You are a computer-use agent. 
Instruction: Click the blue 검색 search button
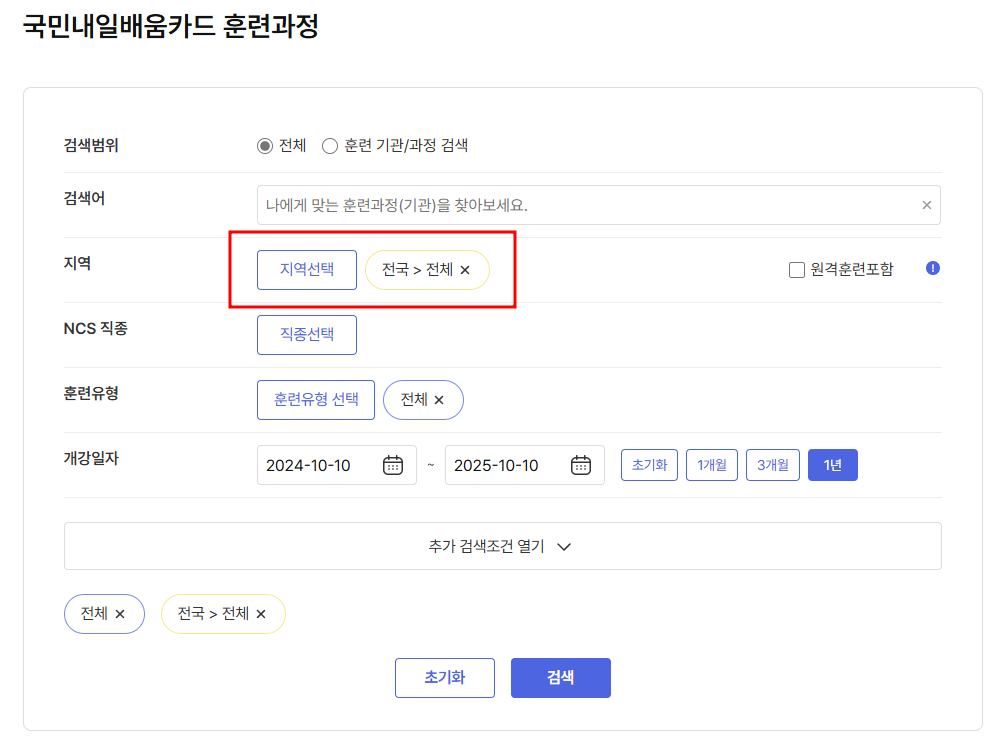pos(560,677)
